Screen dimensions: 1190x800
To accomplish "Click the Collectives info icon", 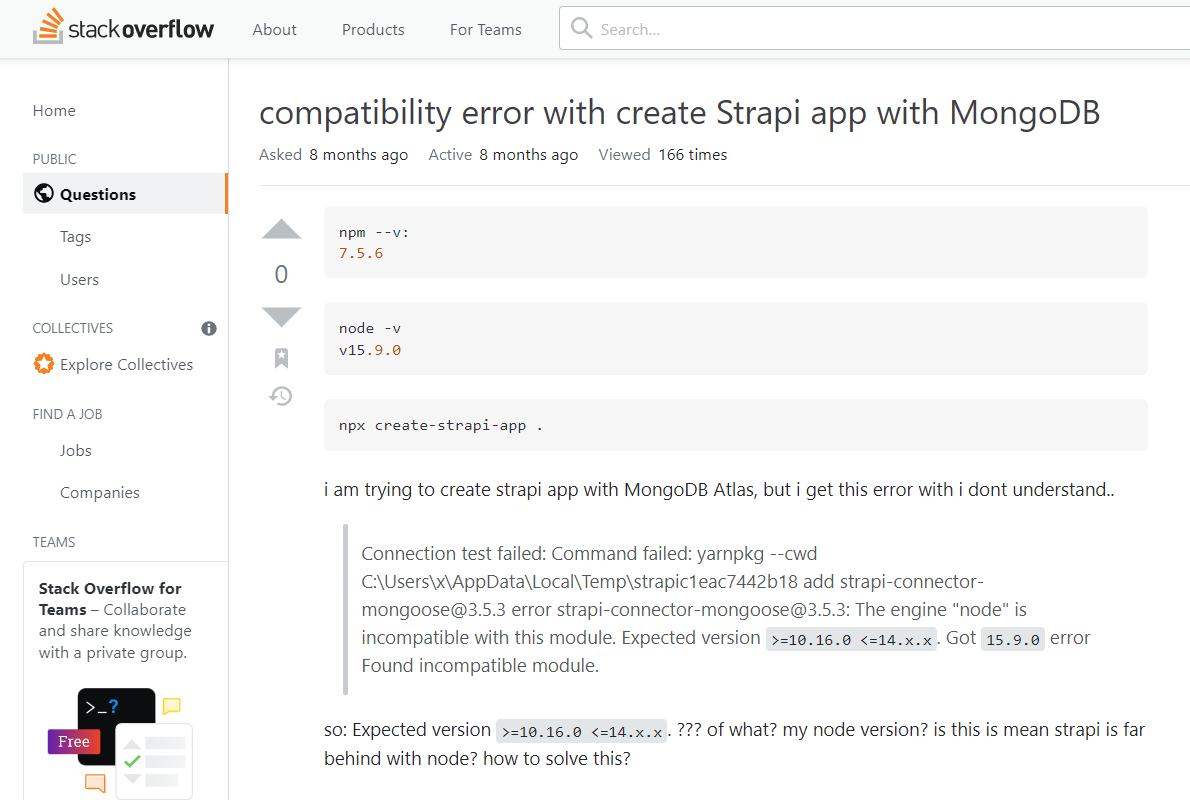I will point(209,328).
